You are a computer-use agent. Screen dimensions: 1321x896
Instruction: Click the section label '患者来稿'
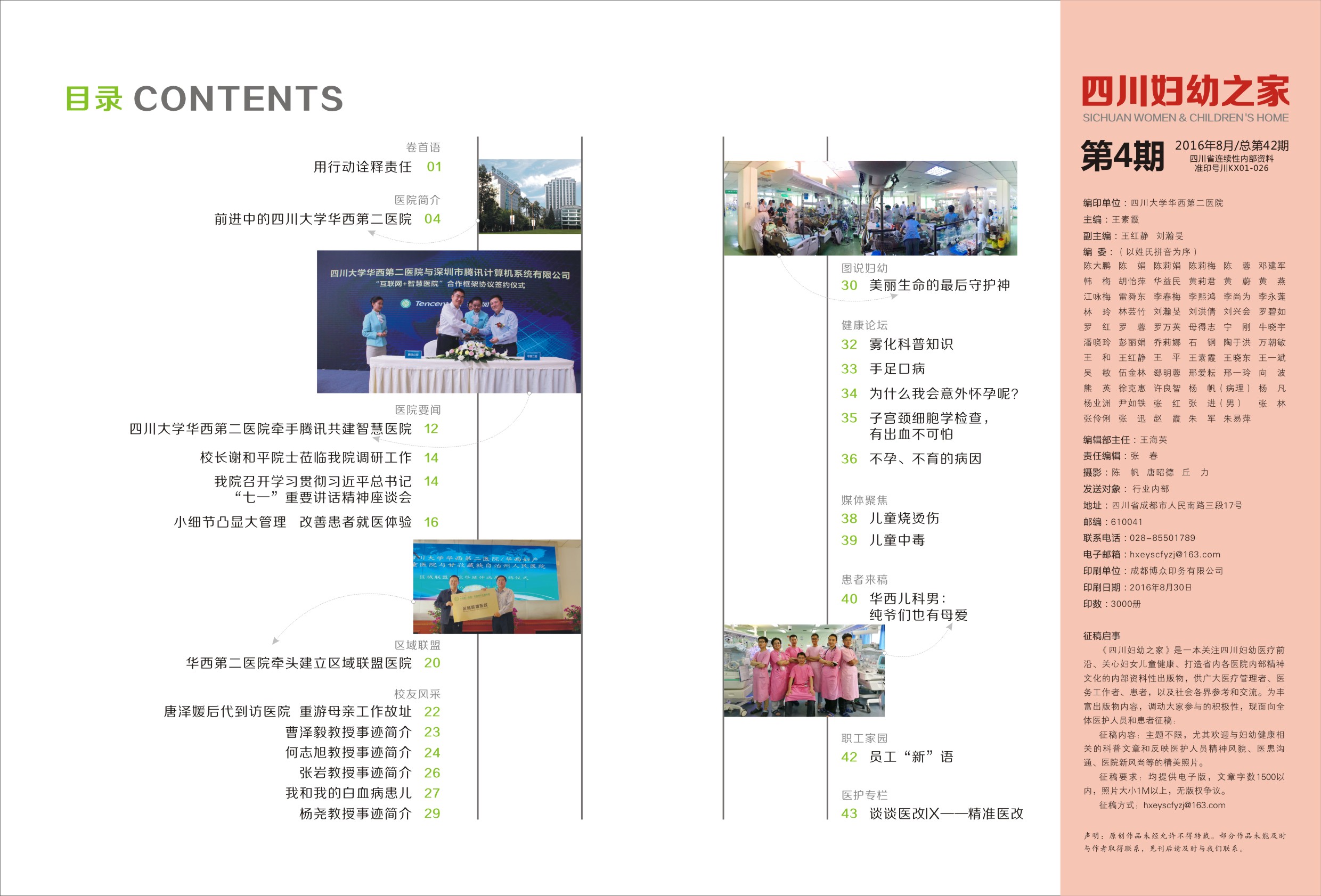click(x=865, y=580)
